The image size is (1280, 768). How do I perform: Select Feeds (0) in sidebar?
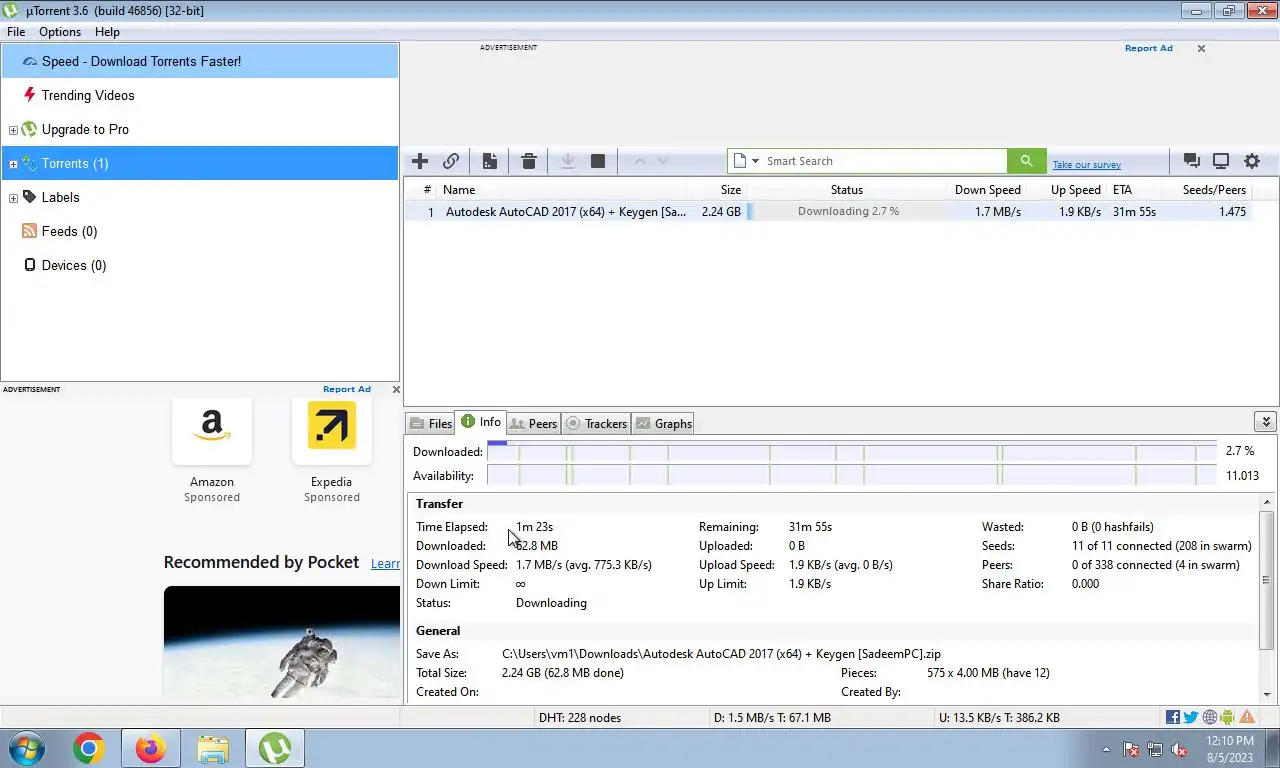pyautogui.click(x=69, y=232)
